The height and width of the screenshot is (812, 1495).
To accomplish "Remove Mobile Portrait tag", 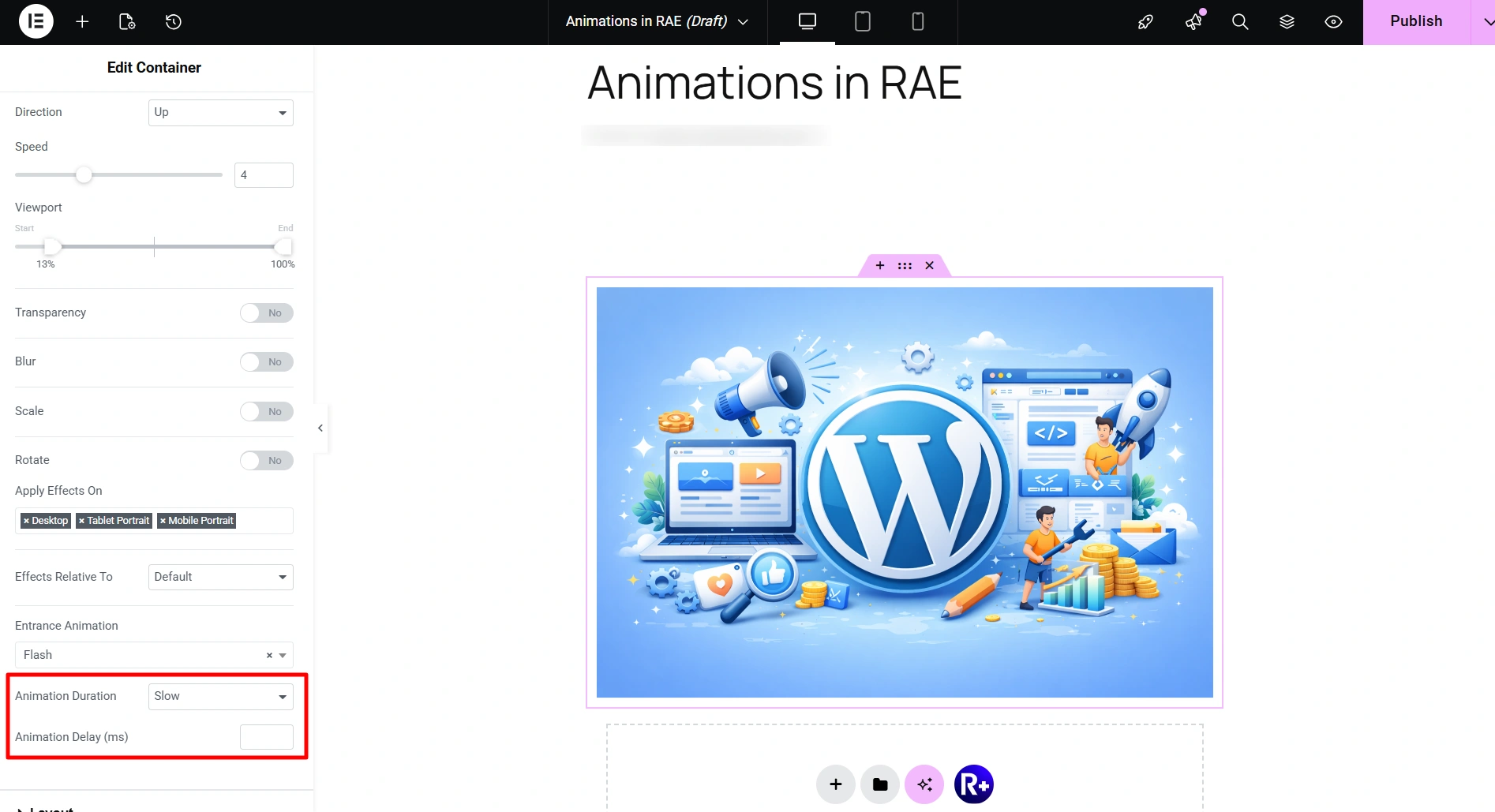I will click(163, 521).
